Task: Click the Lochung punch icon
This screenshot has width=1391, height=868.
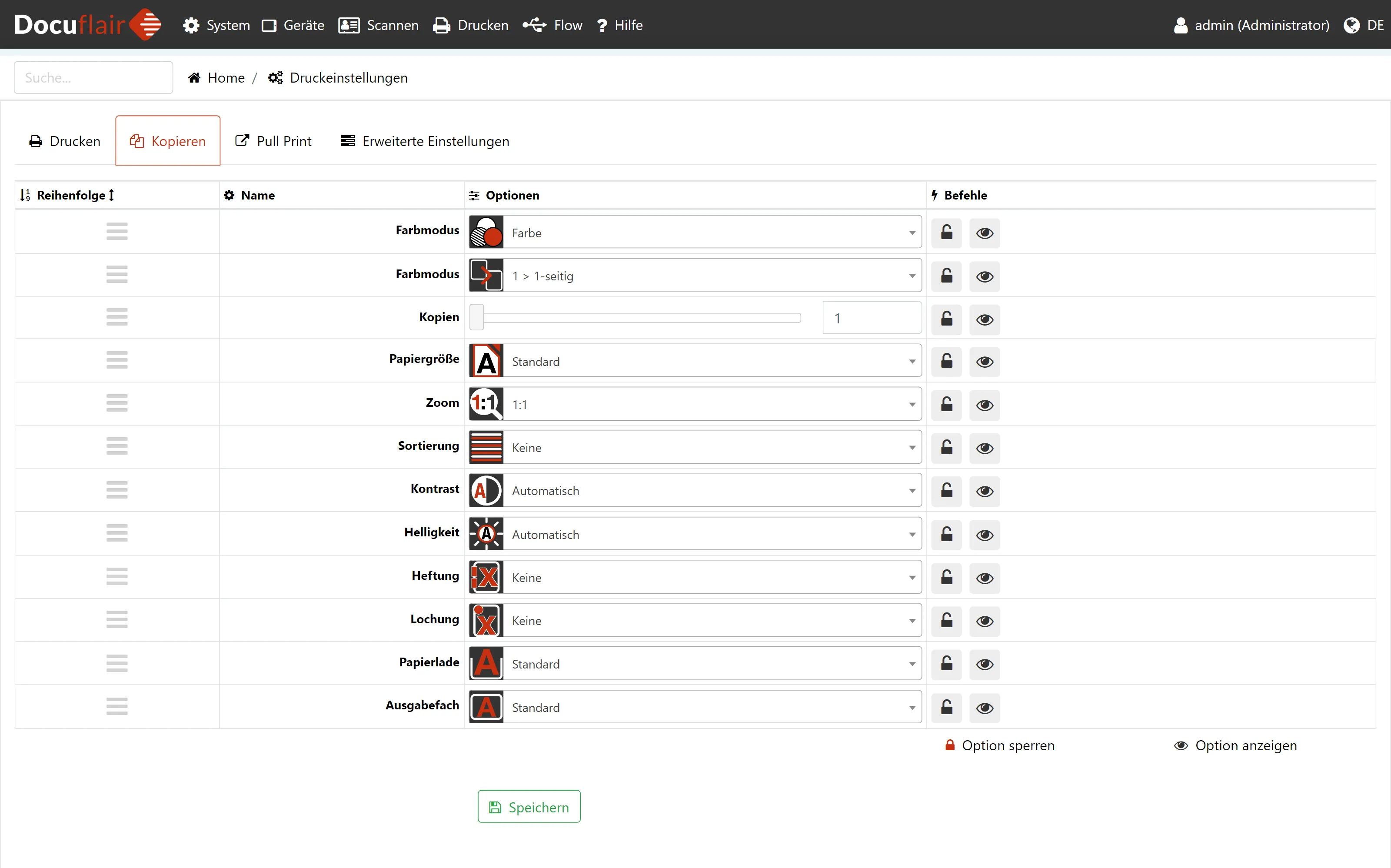Action: [486, 621]
